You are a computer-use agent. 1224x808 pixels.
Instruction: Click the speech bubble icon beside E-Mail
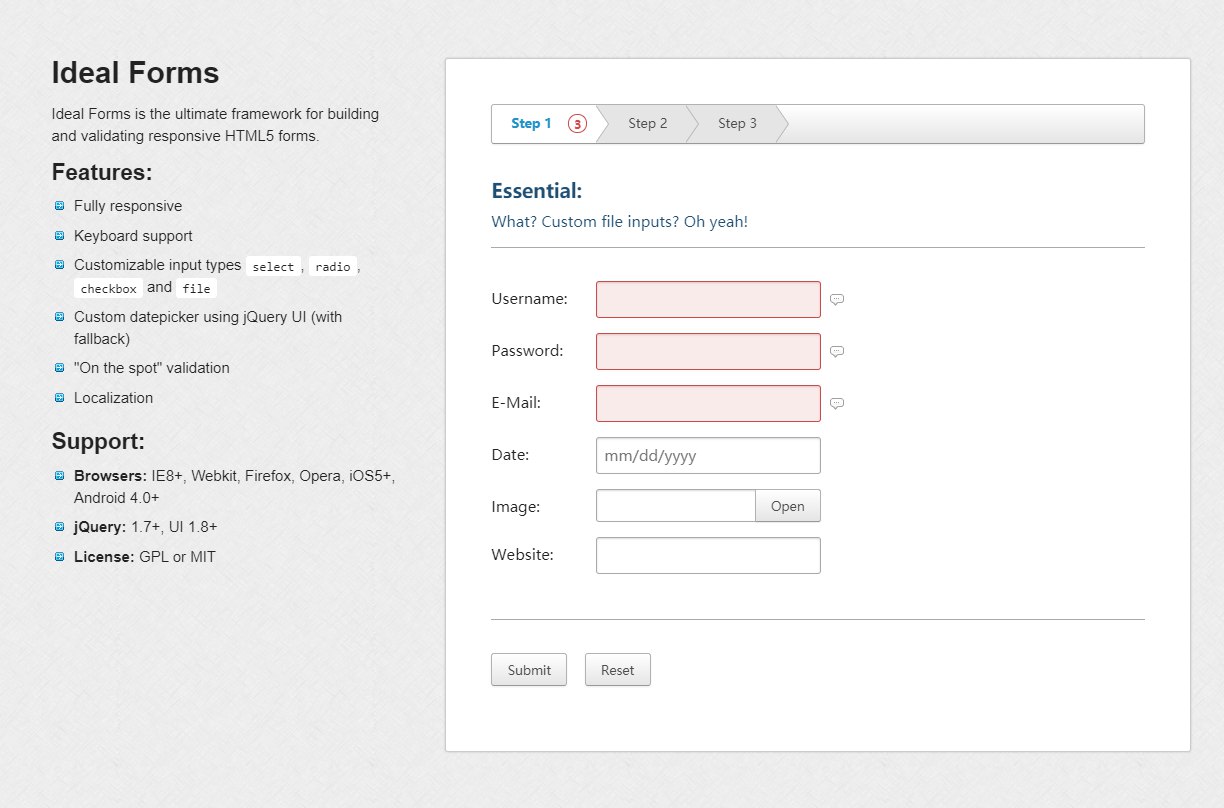click(837, 403)
